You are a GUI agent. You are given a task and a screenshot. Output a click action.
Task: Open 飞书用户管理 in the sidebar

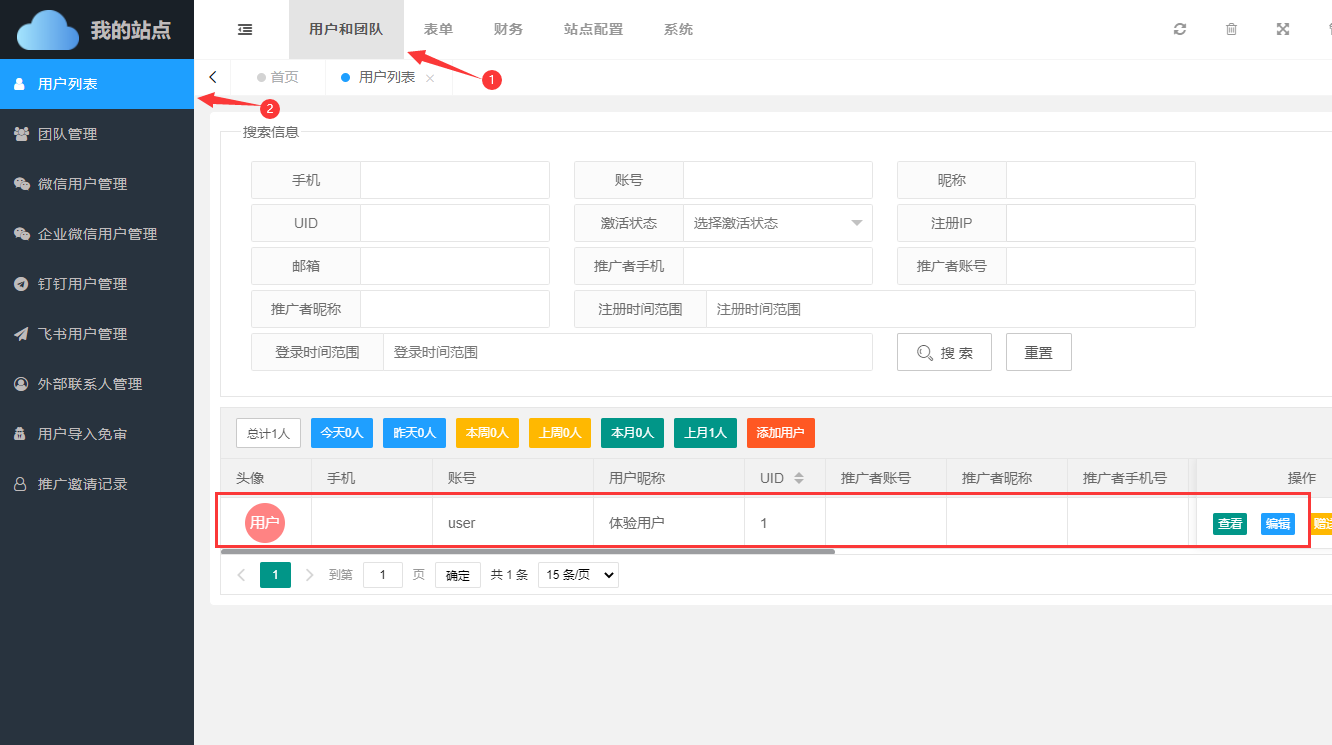point(82,334)
